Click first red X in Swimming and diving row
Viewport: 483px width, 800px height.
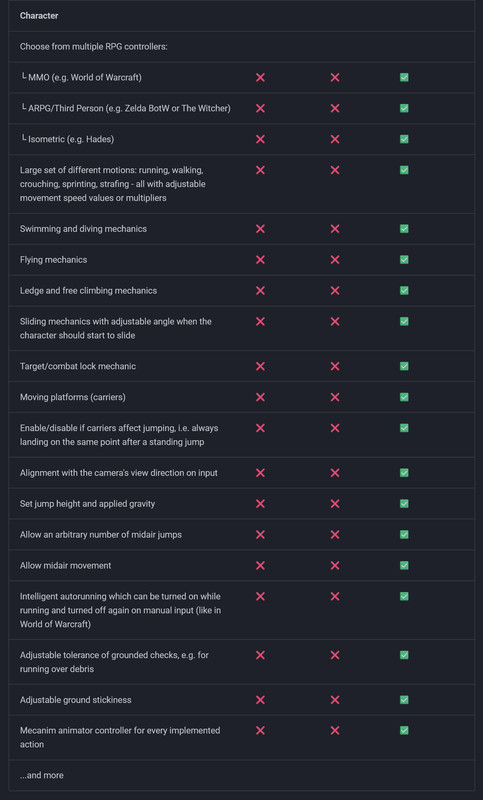(260, 229)
